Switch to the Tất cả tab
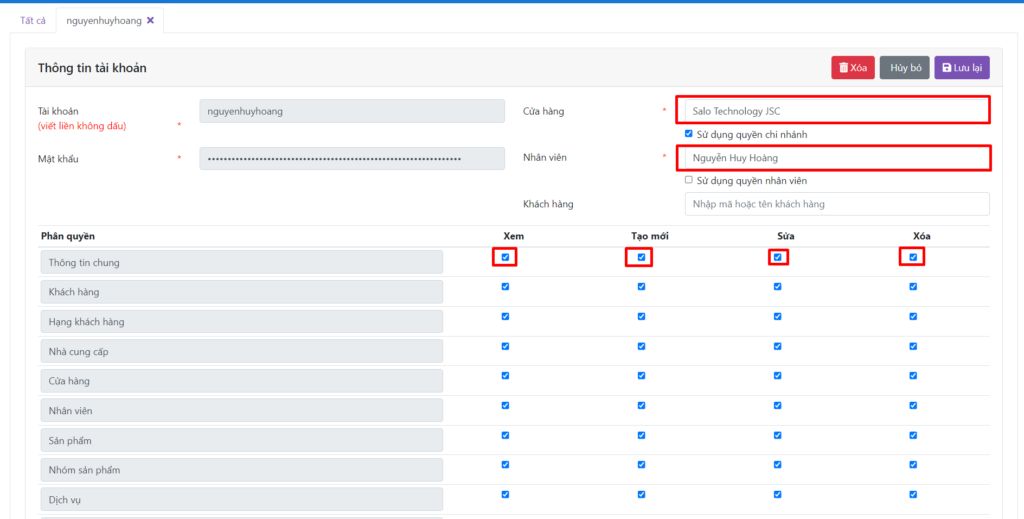Image resolution: width=1024 pixels, height=519 pixels. click(x=33, y=20)
